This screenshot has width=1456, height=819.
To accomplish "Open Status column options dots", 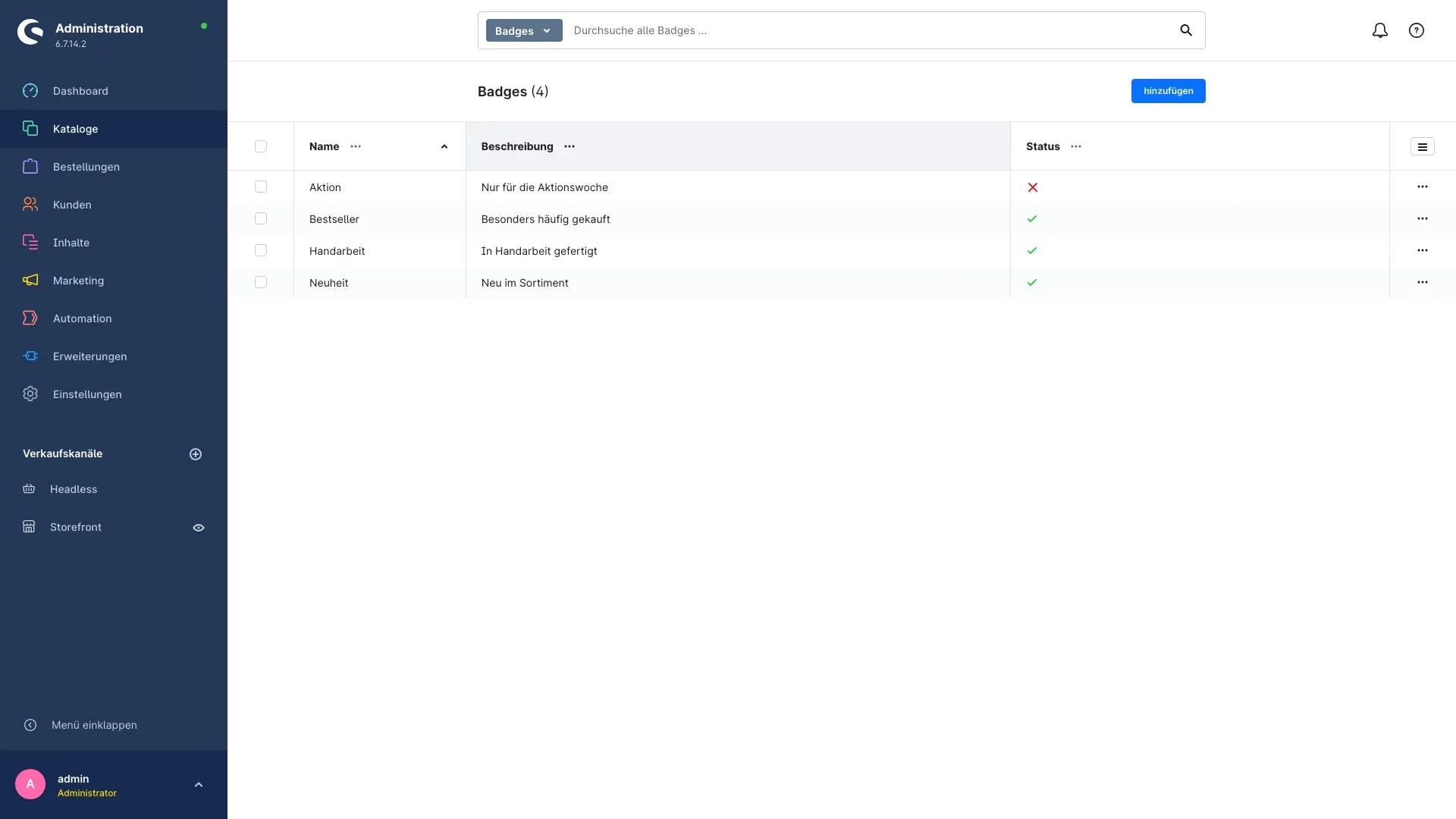I will click(x=1076, y=146).
